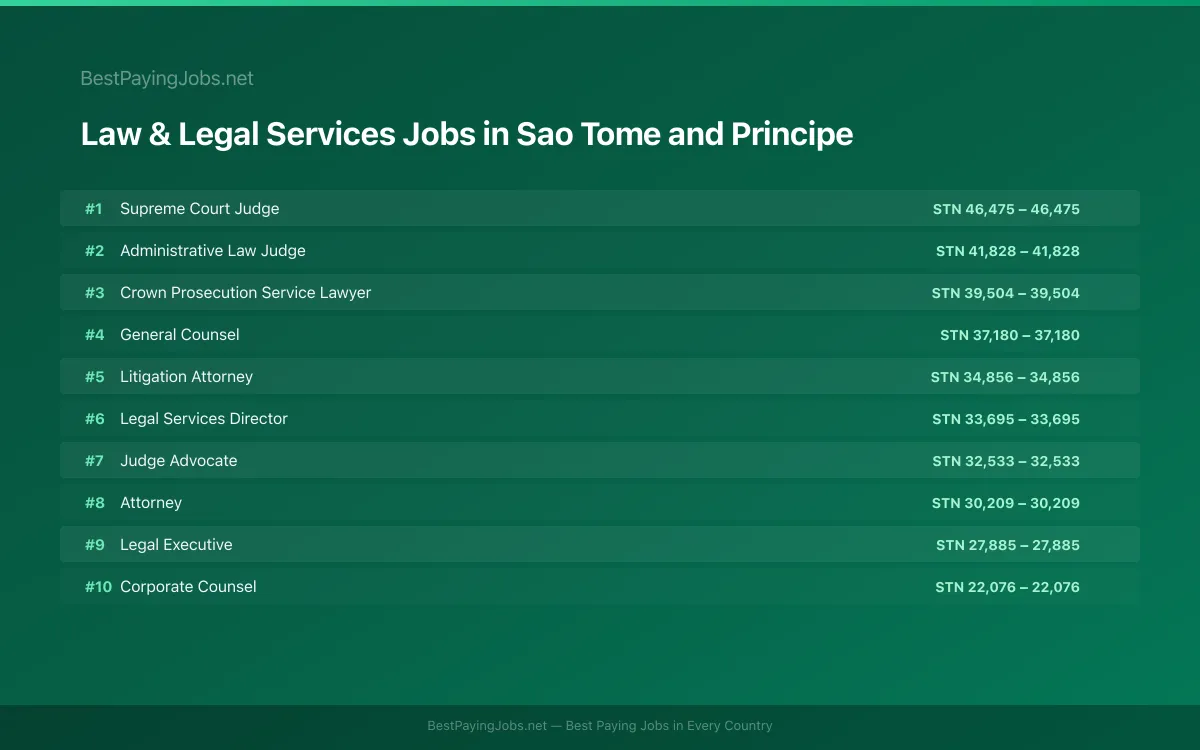Viewport: 1200px width, 750px height.
Task: Click the #3 rank number
Action: [94, 293]
